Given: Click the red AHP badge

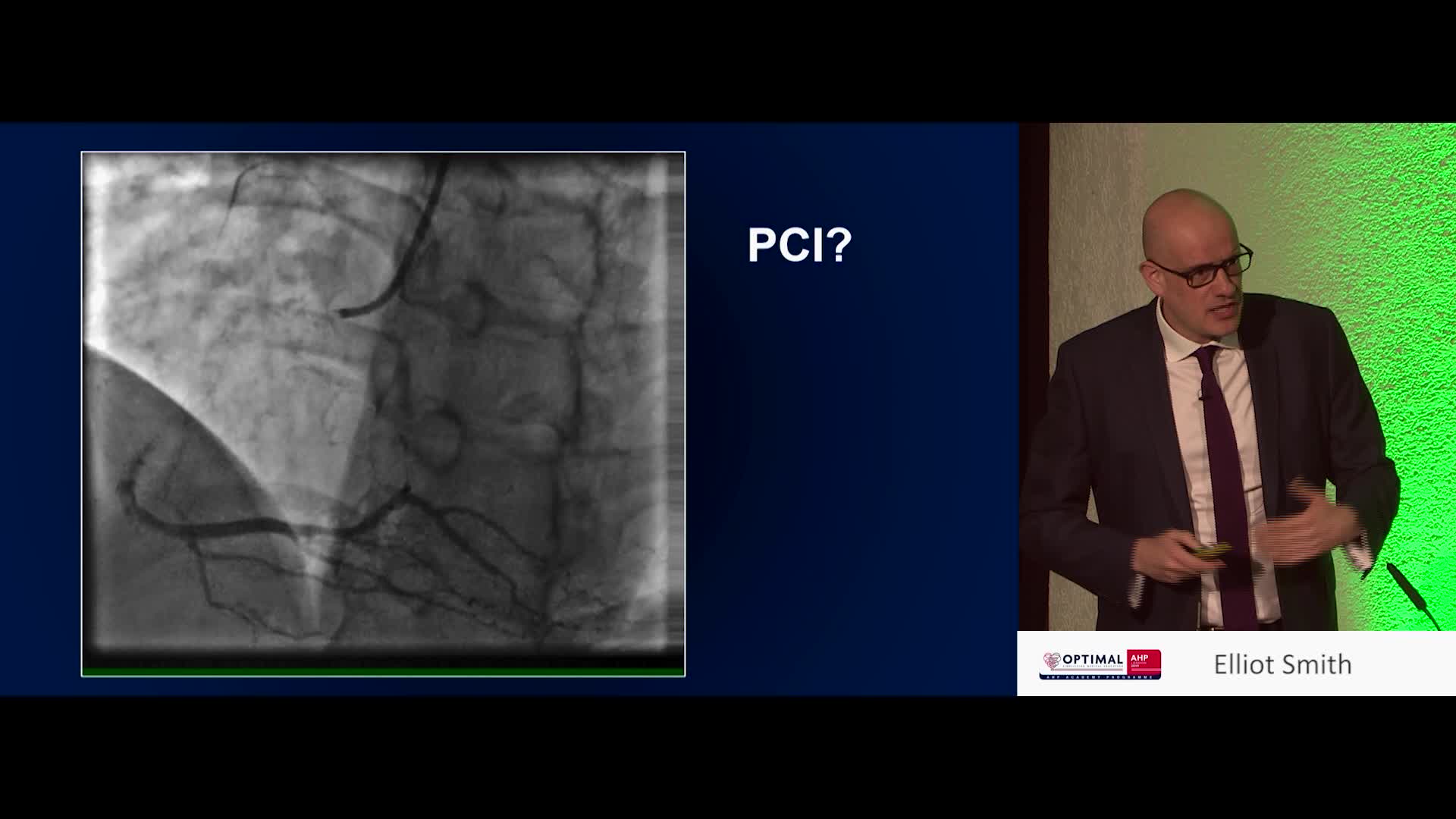Looking at the screenshot, I should click(1144, 661).
